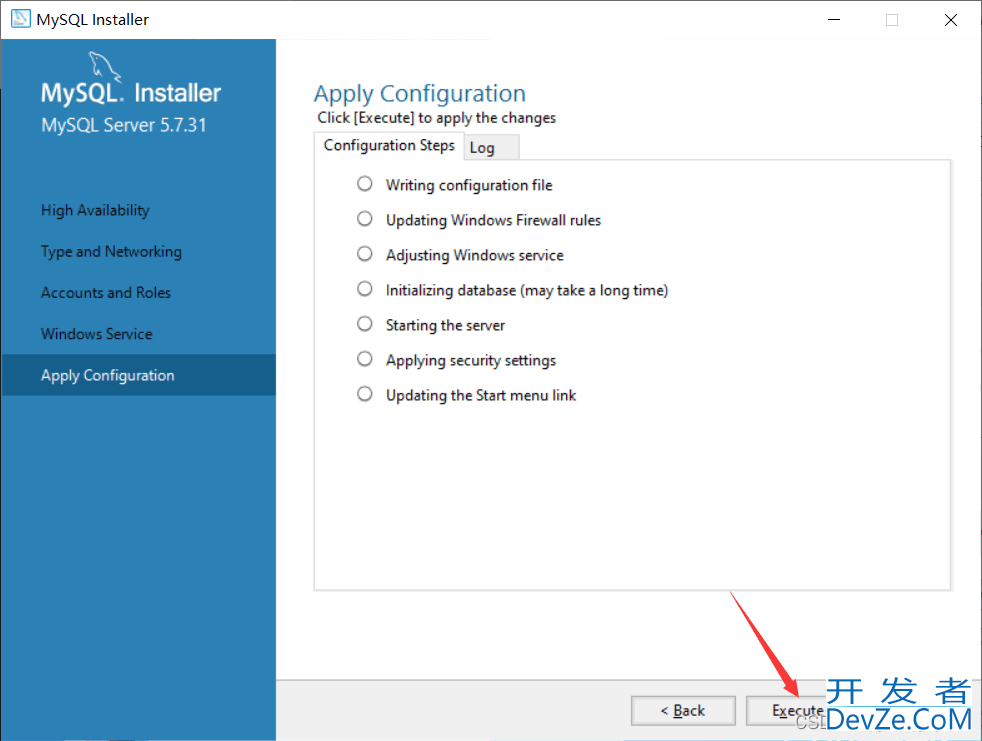Click the 'MySQL Server 5.7.31' label
Viewport: 982px width, 741px height.
tap(123, 125)
